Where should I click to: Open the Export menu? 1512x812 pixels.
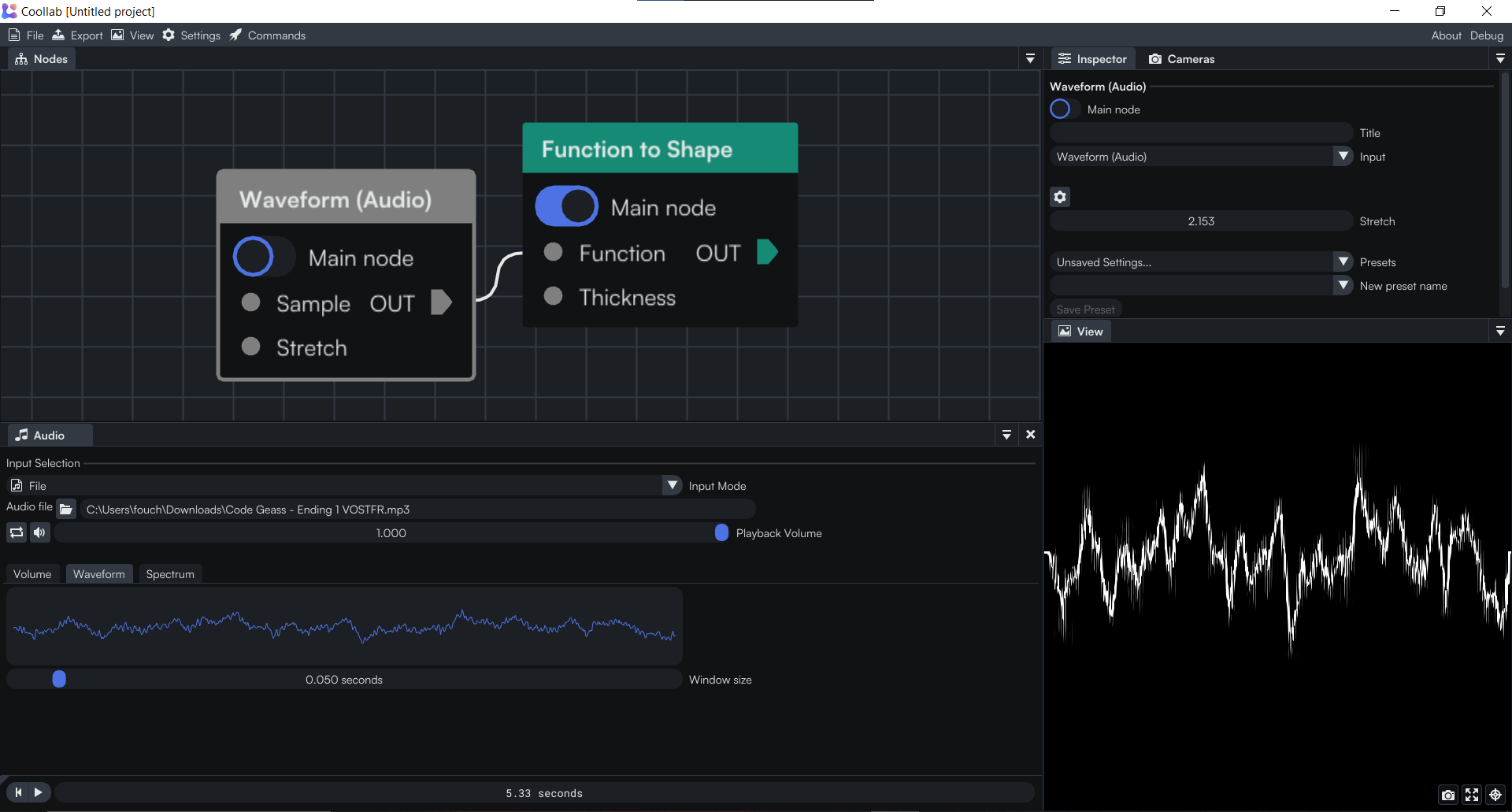(77, 35)
